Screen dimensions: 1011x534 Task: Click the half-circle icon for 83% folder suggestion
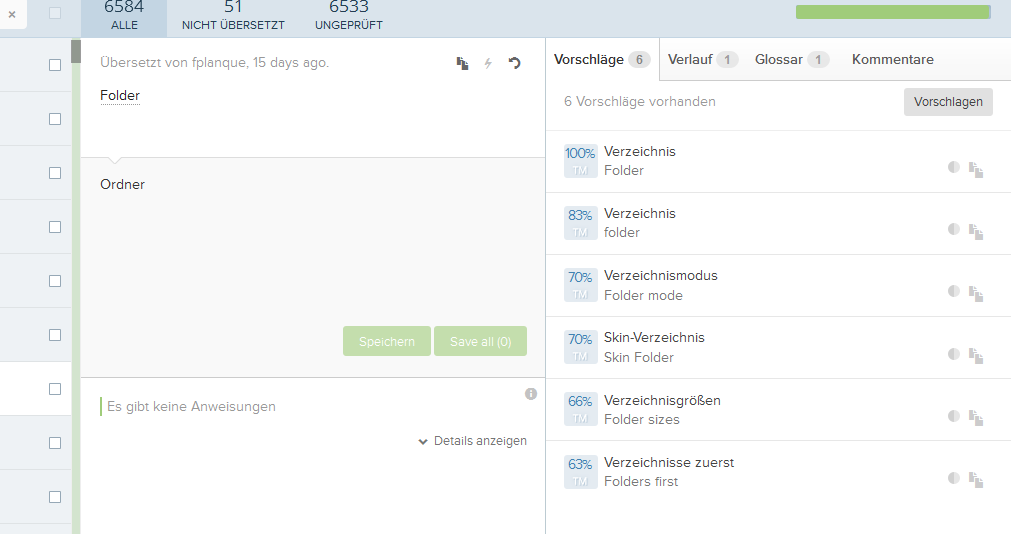[954, 229]
